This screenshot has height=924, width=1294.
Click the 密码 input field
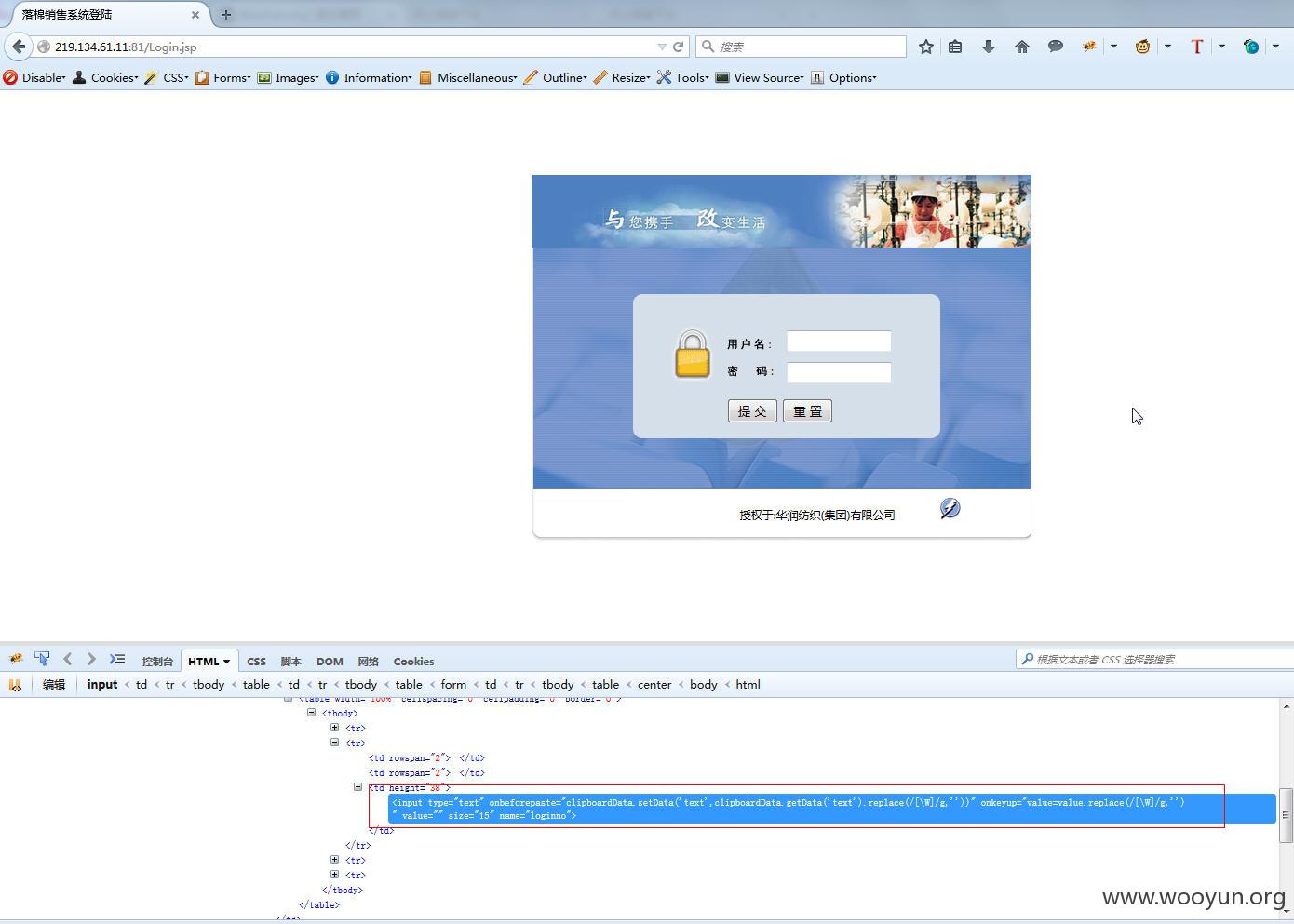[839, 372]
